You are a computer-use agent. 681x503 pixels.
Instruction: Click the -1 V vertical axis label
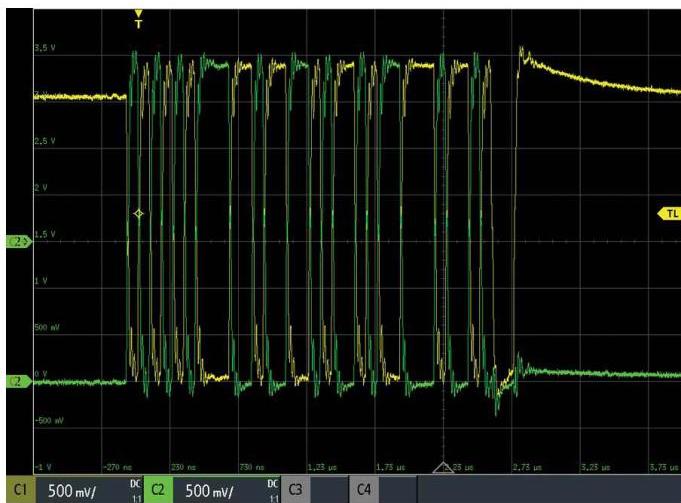(42, 467)
